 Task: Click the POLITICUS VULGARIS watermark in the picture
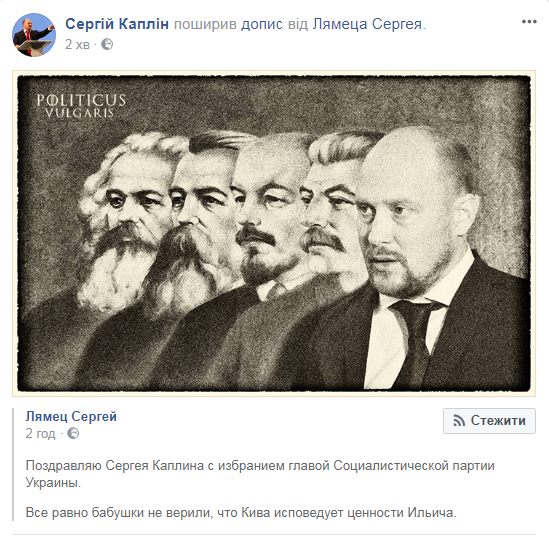pyautogui.click(x=81, y=105)
